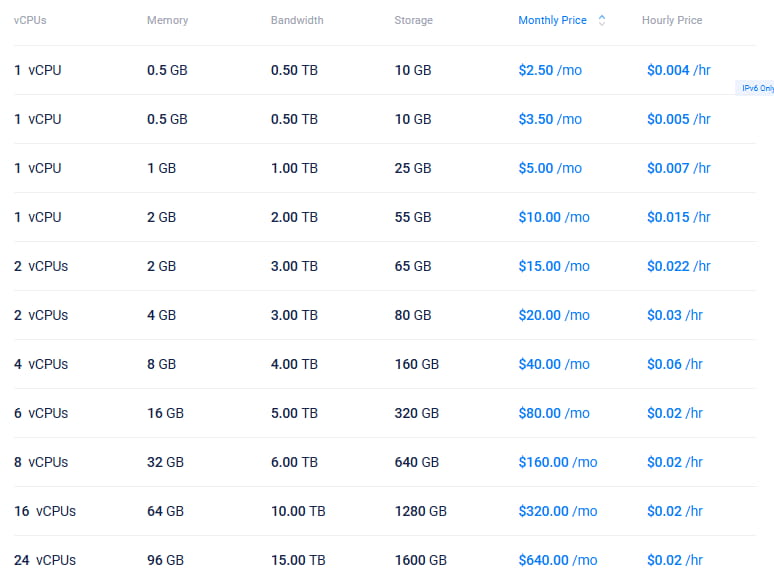This screenshot has width=774, height=579.
Task: Select the $3.50 /mo plan price
Action: (550, 119)
